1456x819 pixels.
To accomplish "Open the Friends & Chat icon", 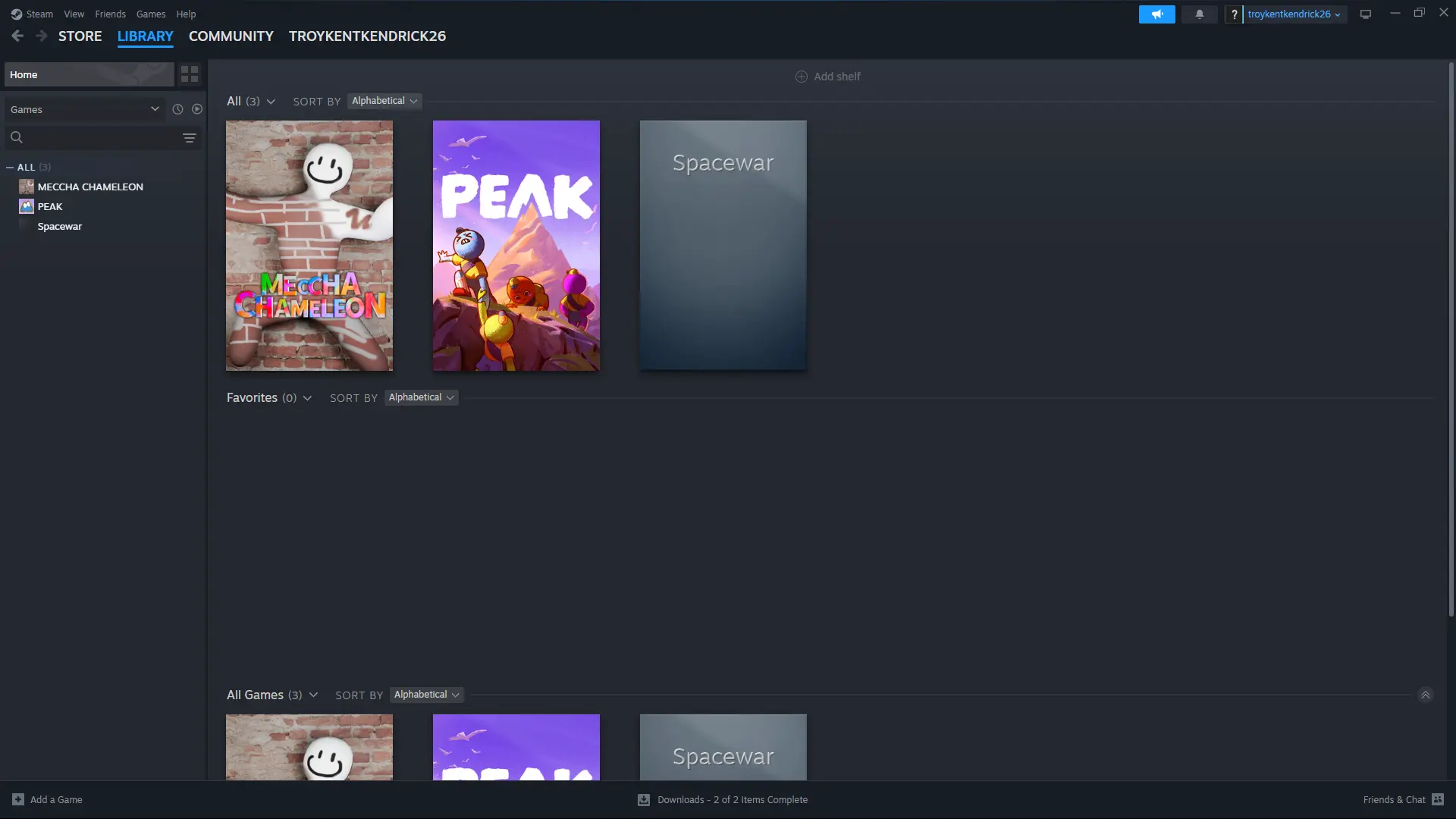I will point(1438,799).
